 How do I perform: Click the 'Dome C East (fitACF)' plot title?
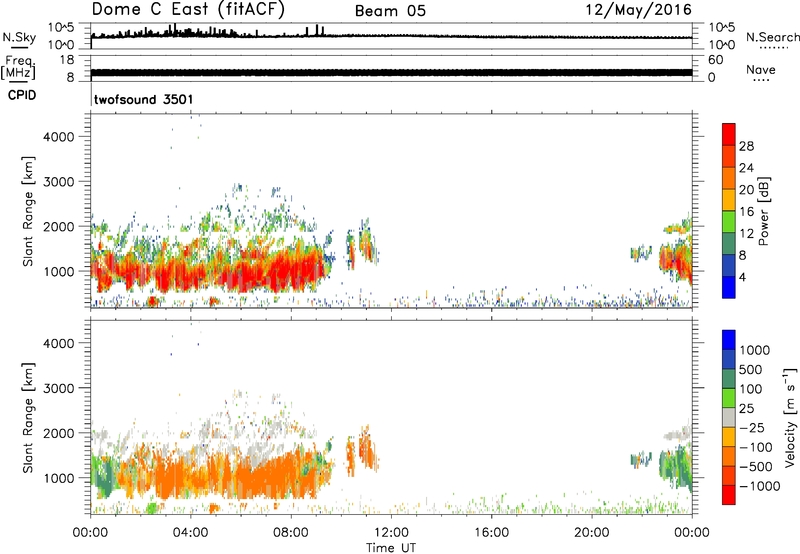188,9
